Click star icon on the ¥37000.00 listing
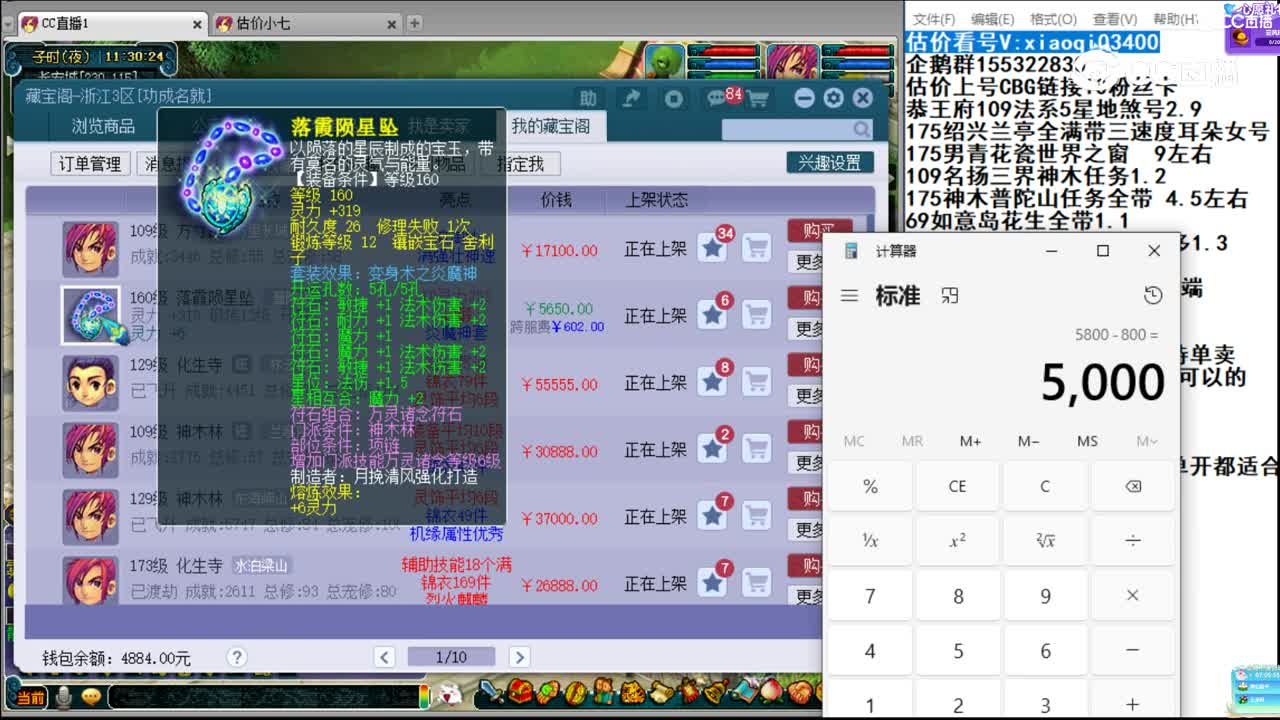The height and width of the screenshot is (720, 1280). pyautogui.click(x=712, y=516)
